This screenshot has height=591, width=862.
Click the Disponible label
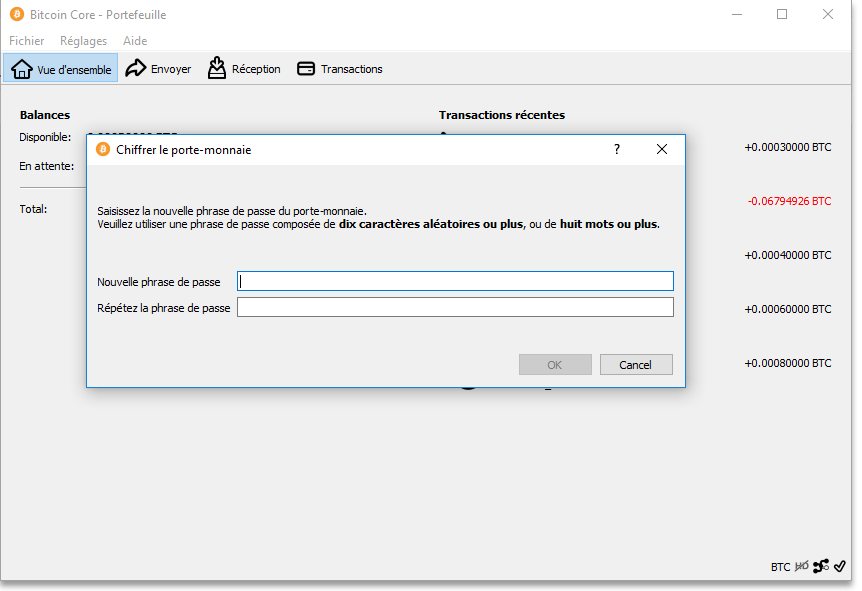pyautogui.click(x=45, y=137)
